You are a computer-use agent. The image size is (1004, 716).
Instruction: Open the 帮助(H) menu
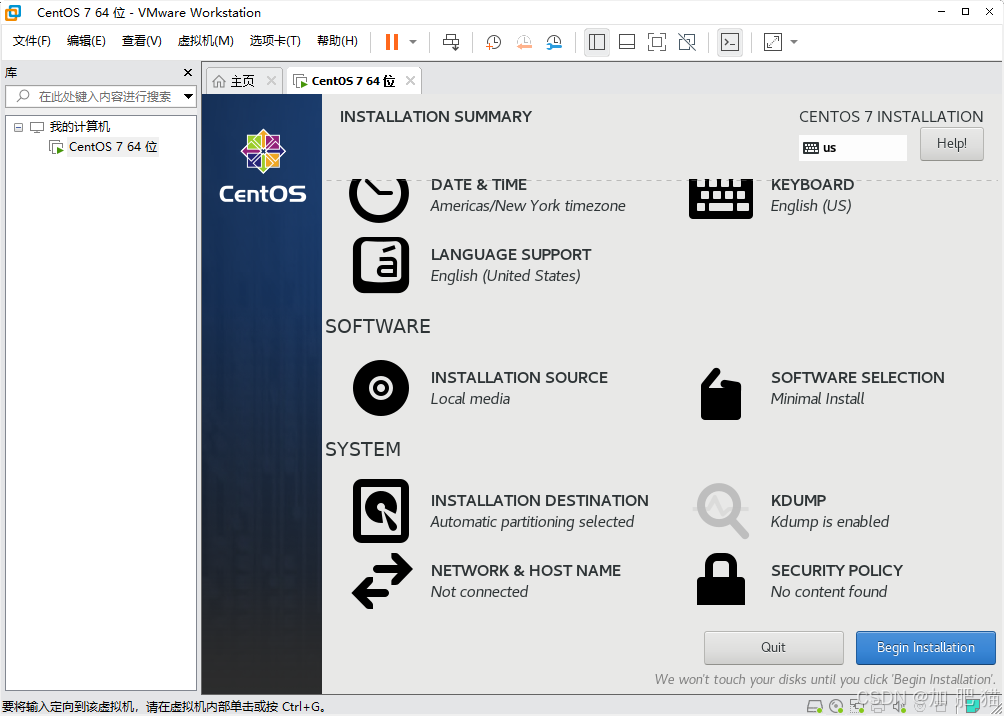tap(337, 41)
